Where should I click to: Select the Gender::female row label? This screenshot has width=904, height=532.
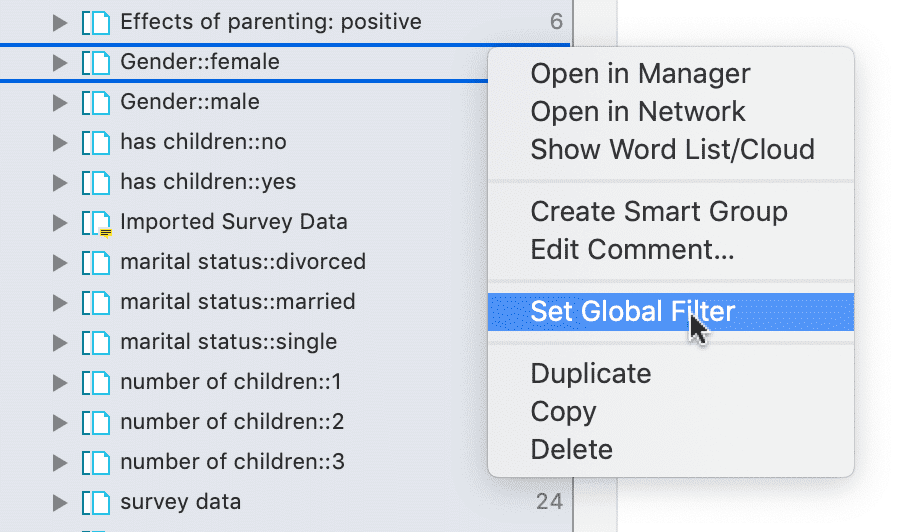199,62
